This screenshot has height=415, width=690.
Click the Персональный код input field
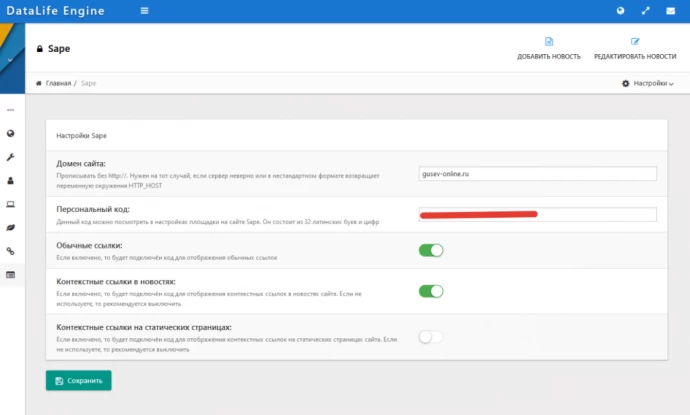538,214
